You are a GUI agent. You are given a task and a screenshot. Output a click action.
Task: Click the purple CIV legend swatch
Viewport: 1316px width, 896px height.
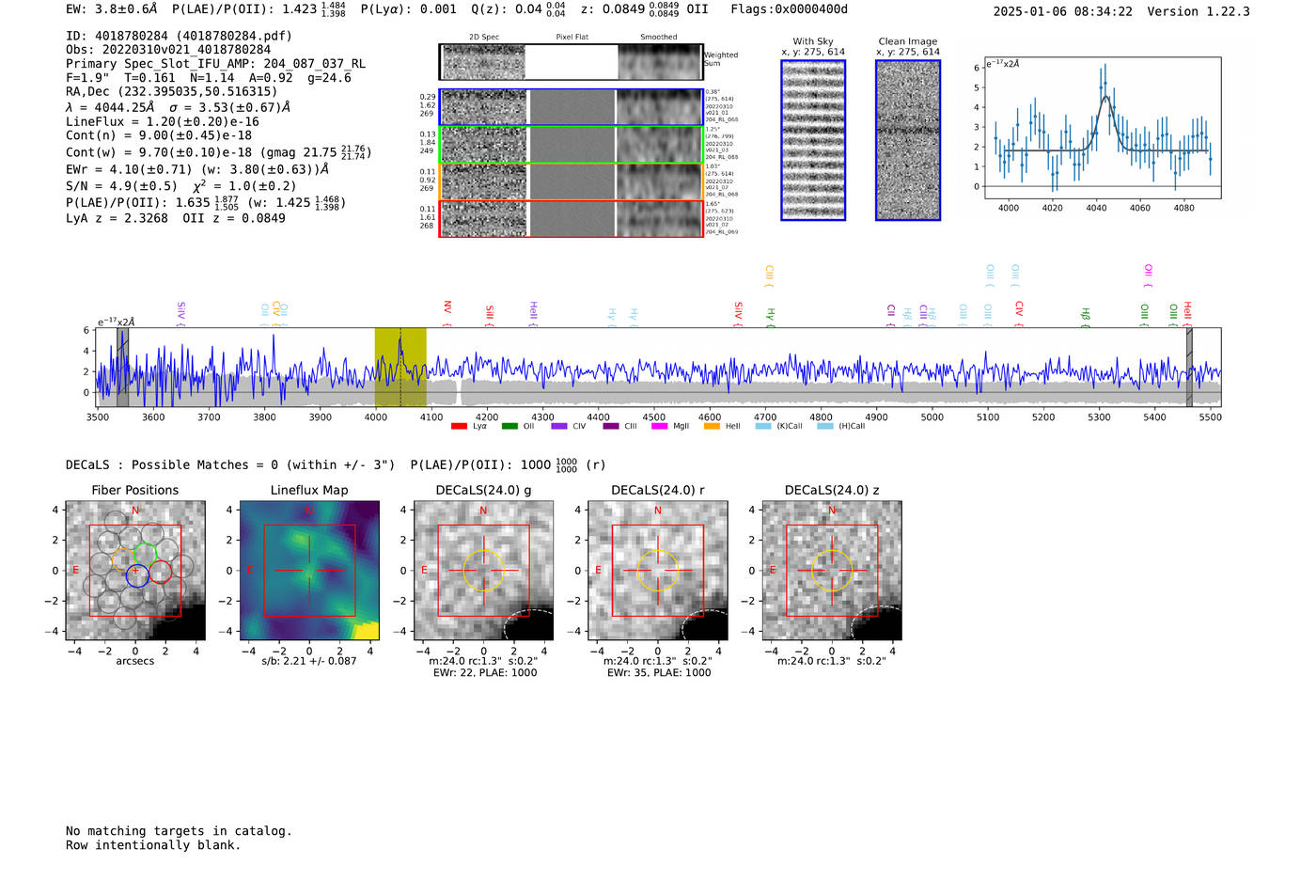[559, 426]
